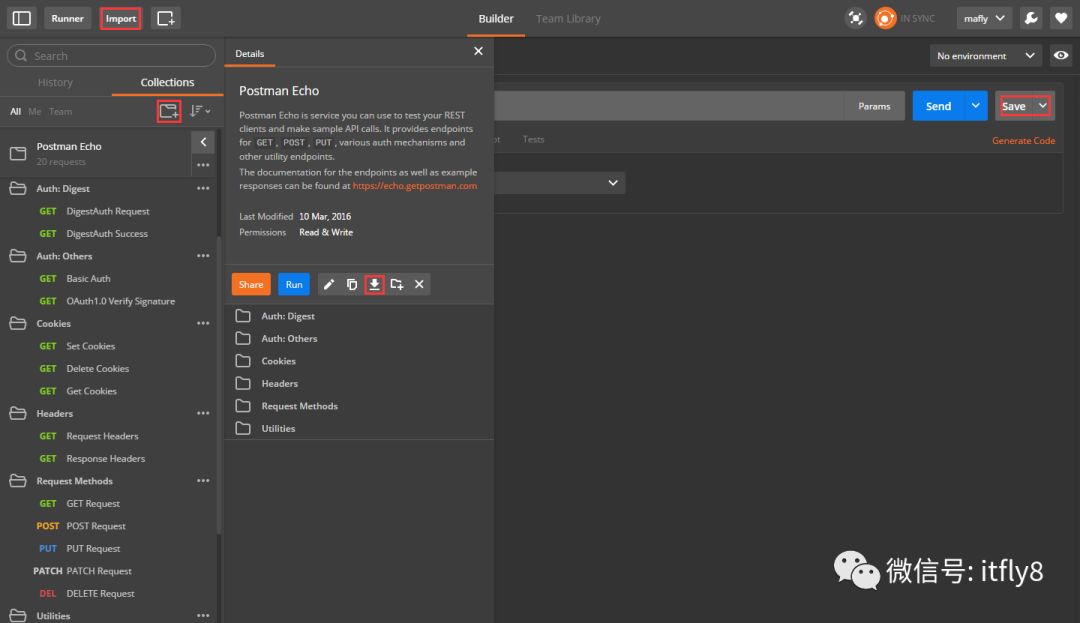
Task: Filter collections by Me
Action: pyautogui.click(x=34, y=112)
